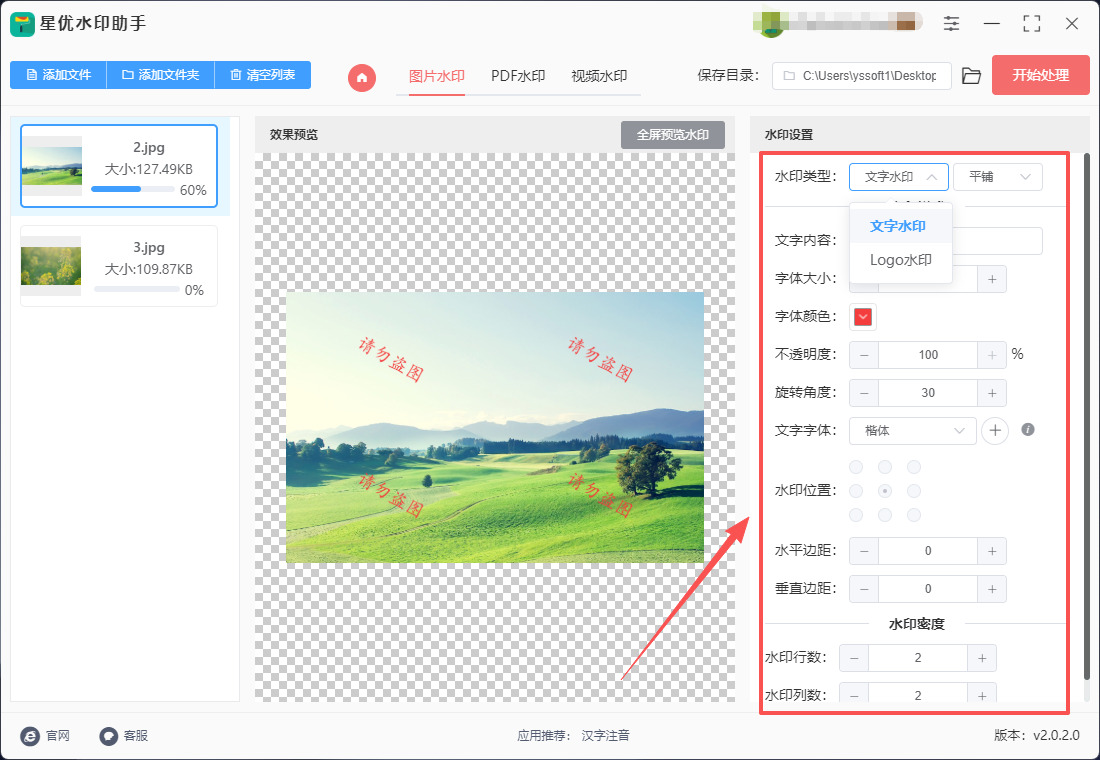This screenshot has width=1100, height=760.
Task: Open the 文字字体 楷体 dropdown
Action: (913, 431)
